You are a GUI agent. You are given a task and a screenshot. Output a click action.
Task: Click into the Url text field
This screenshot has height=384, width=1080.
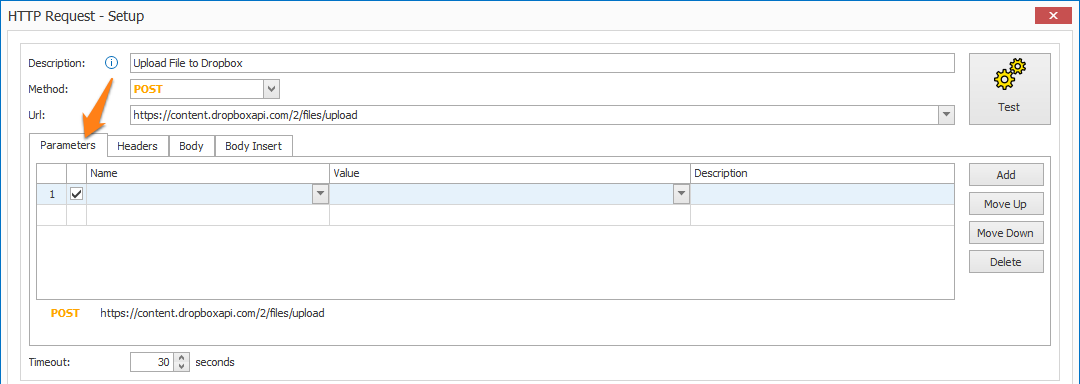pyautogui.click(x=534, y=115)
